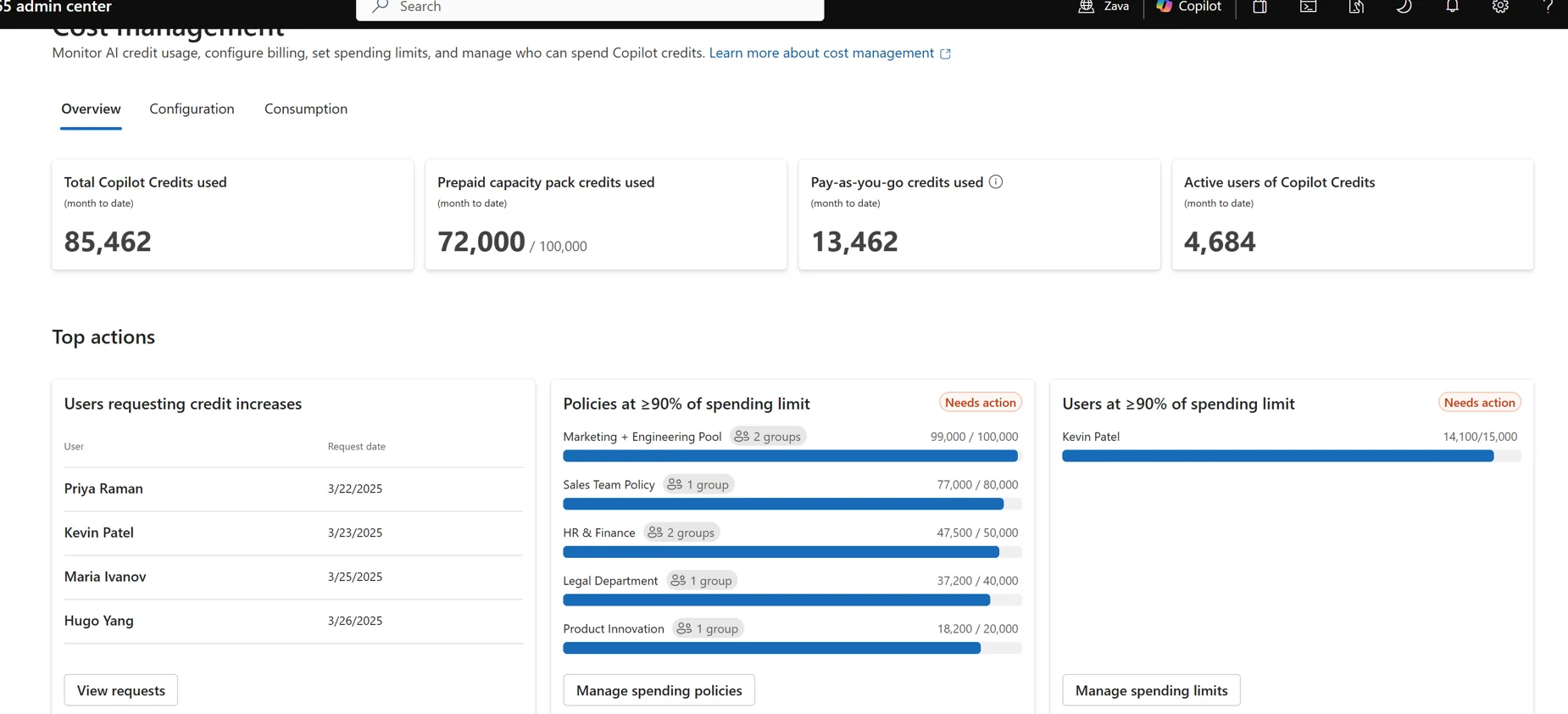
Task: Click the Sales Team Policy name
Action: [609, 485]
